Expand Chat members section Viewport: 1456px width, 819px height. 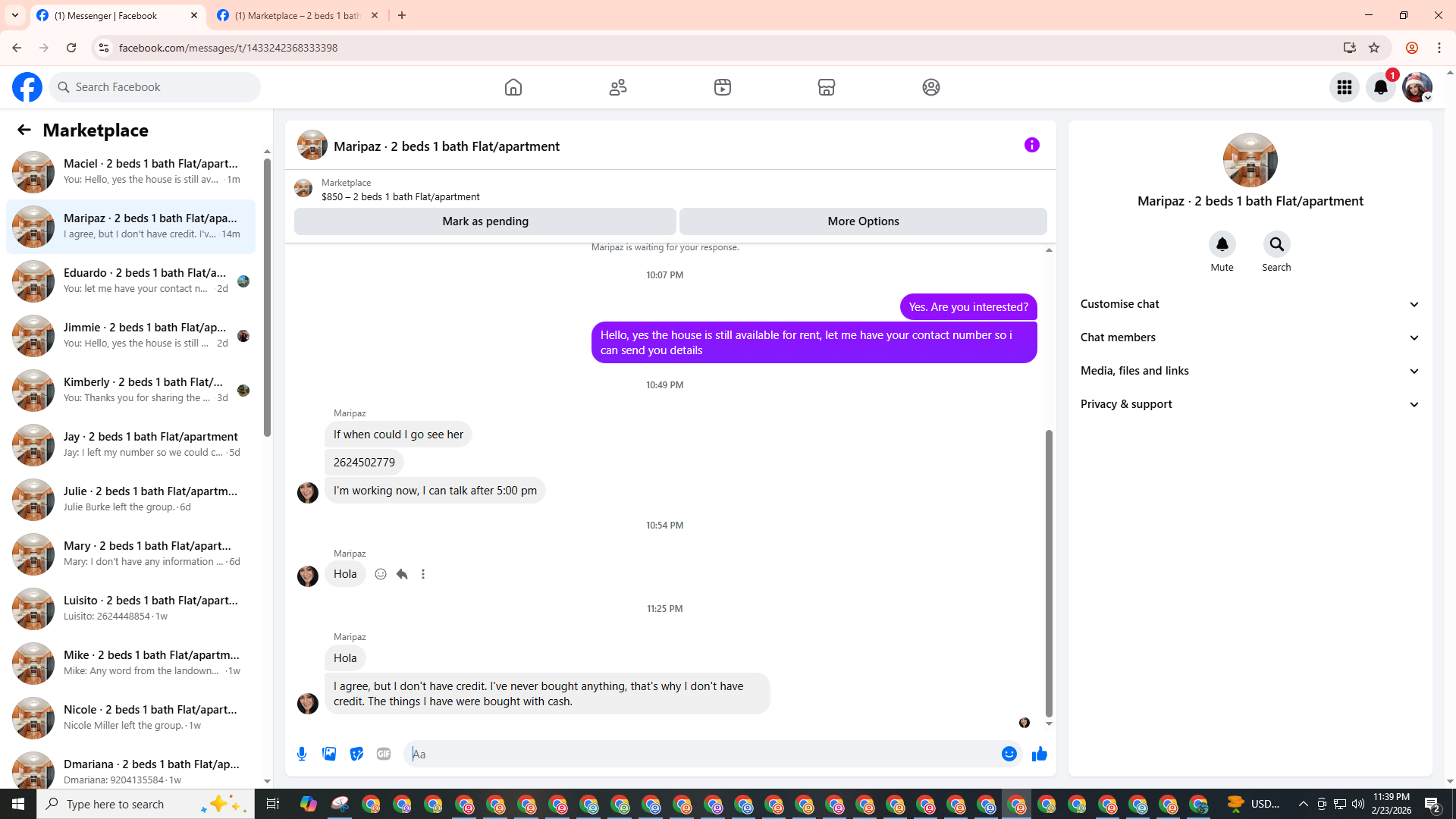click(x=1250, y=337)
